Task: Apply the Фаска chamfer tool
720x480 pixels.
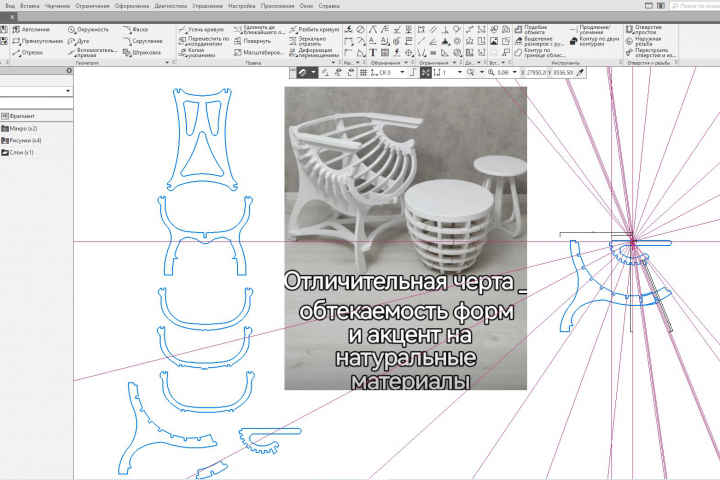Action: [x=135, y=29]
